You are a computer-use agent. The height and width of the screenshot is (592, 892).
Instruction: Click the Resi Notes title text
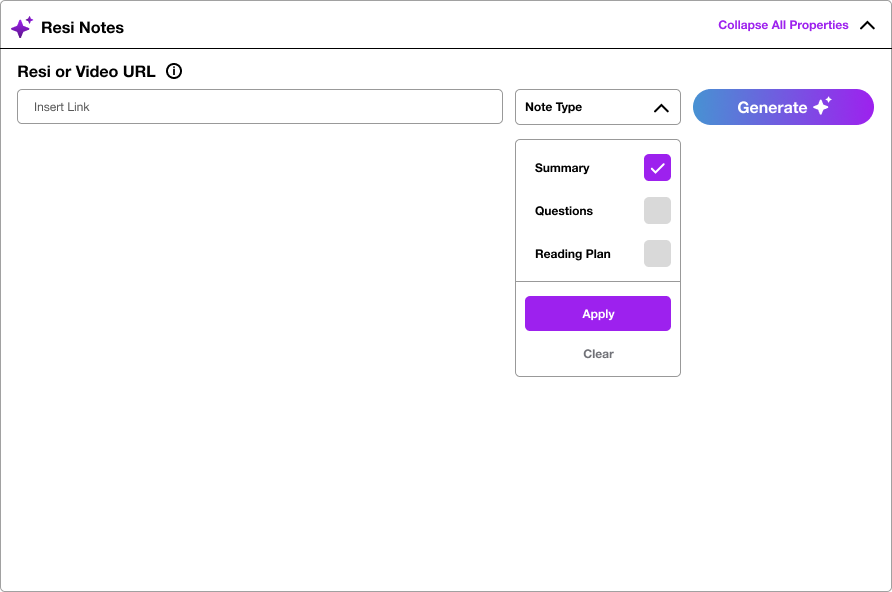(x=82, y=27)
